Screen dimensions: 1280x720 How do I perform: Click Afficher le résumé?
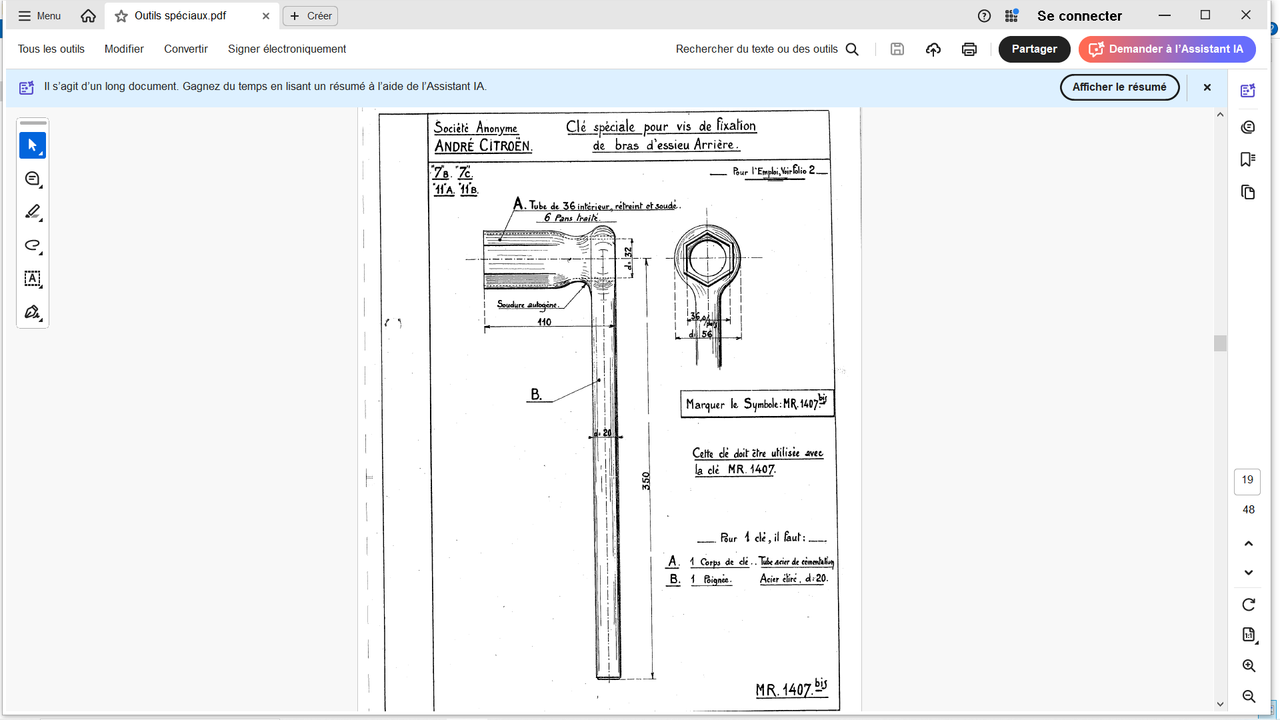1119,87
